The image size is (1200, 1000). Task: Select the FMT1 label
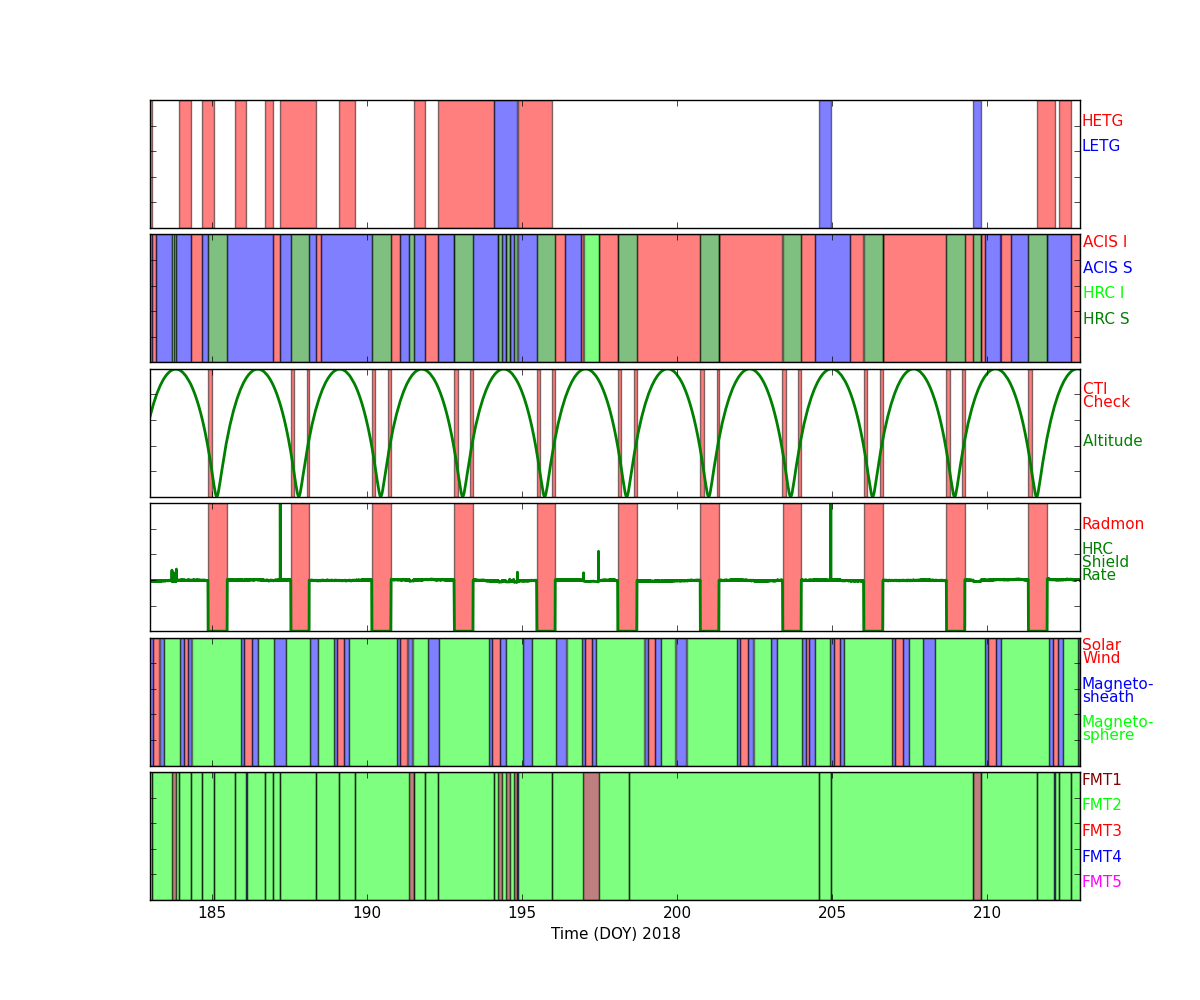[x=1101, y=780]
